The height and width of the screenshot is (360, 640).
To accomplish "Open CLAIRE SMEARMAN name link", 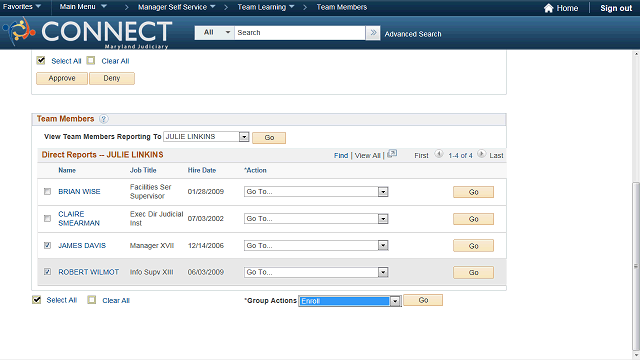I will 79,218.
